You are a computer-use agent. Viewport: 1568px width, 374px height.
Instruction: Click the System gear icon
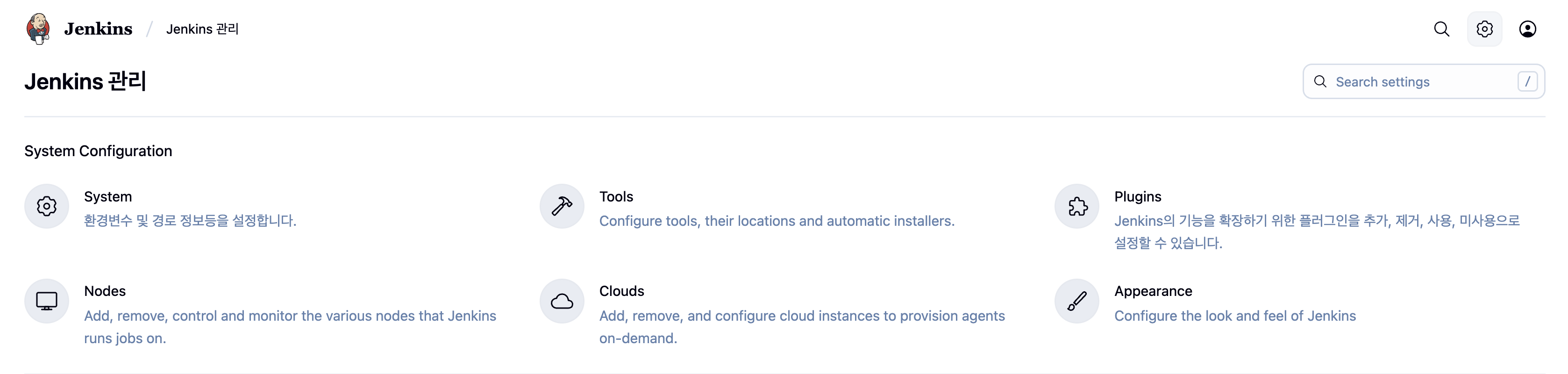pyautogui.click(x=47, y=207)
